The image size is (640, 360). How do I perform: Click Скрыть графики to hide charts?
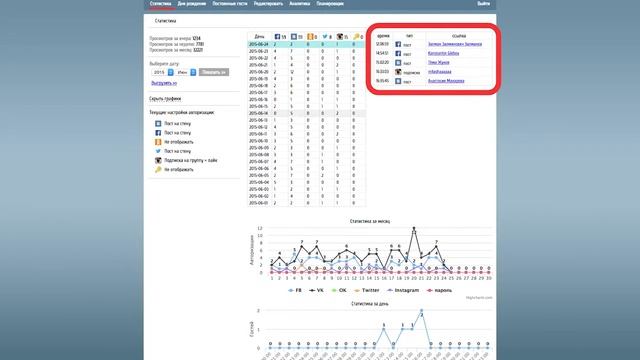(x=165, y=99)
